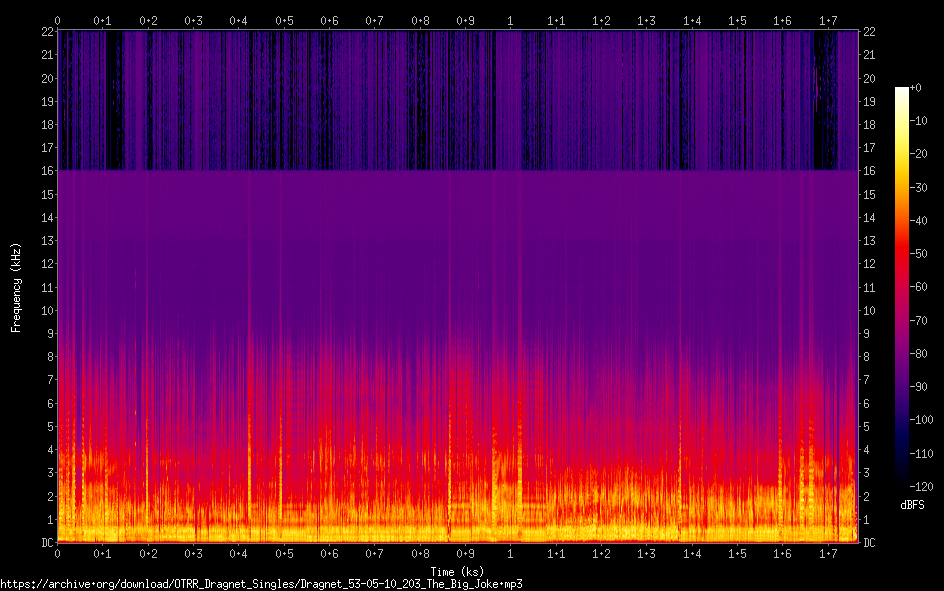Viewport: 944px width, 591px height.
Task: Select the 1 ks tick on bottom time axis
Action: (x=511, y=553)
